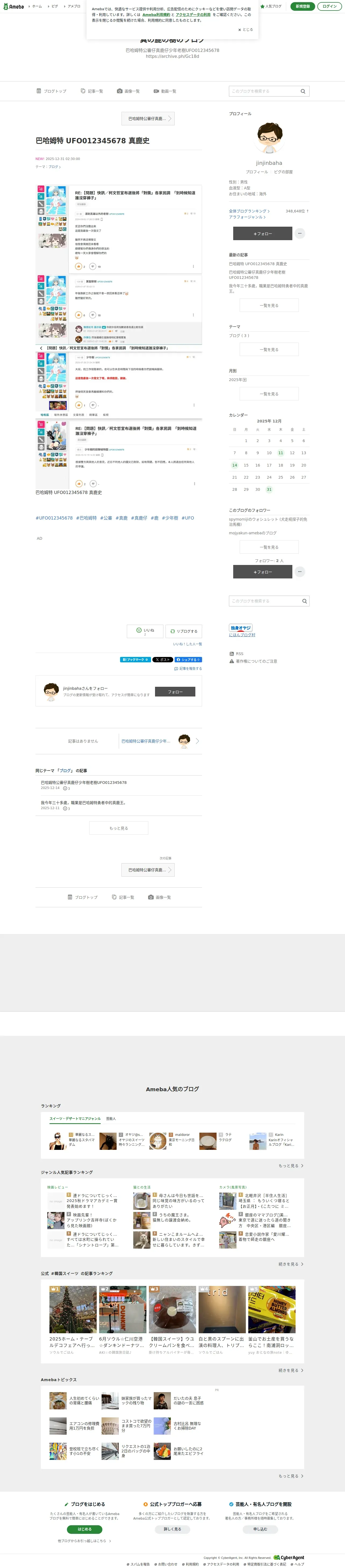The height and width of the screenshot is (1568, 345).
Task: Click もっと見る beside ranking section
Action: [x=291, y=1166]
